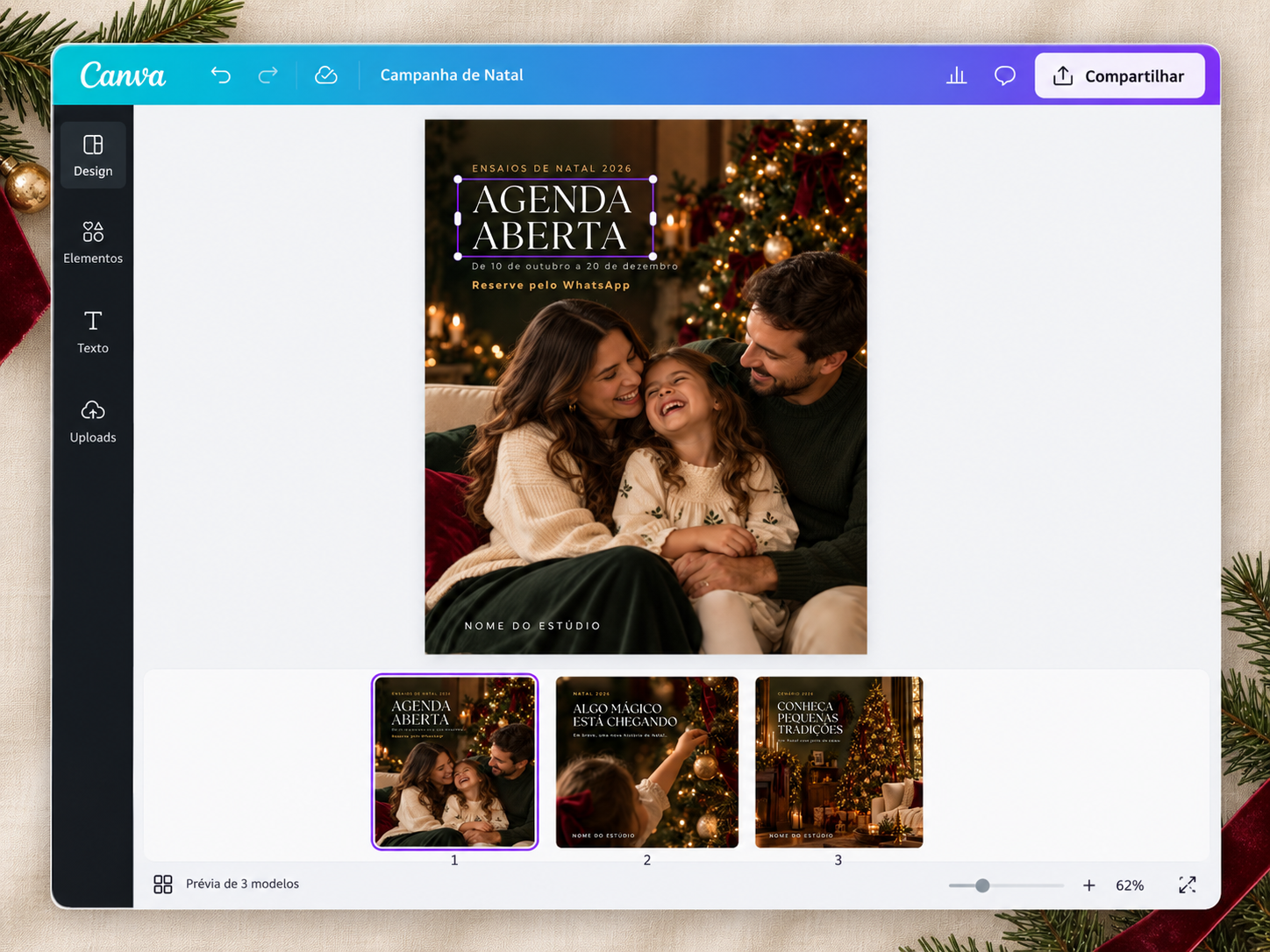The image size is (1270, 952).
Task: Select the date range text line
Action: pyautogui.click(x=574, y=266)
